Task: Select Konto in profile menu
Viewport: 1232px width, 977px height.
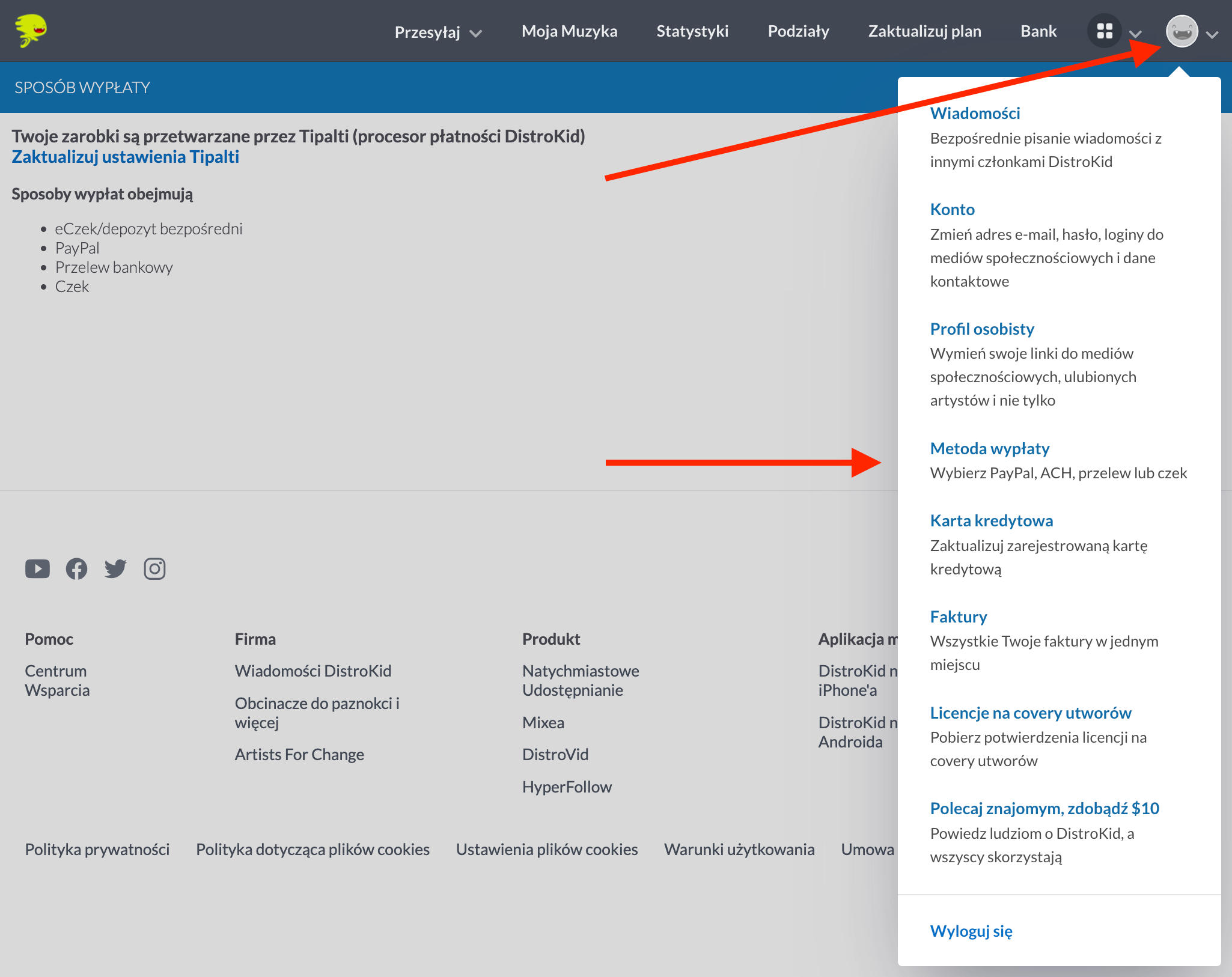Action: pyautogui.click(x=952, y=209)
